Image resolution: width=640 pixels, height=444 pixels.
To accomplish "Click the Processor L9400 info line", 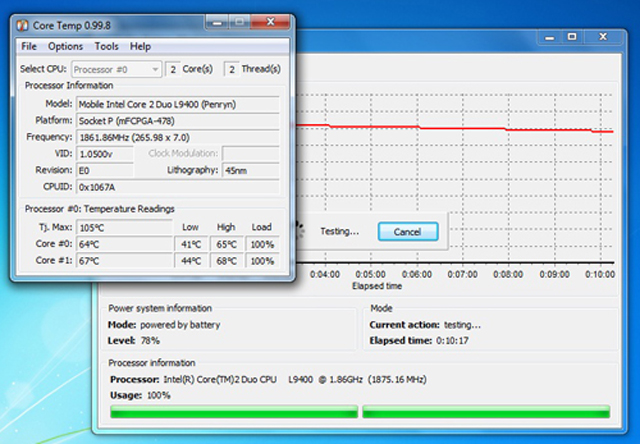I will click(x=268, y=380).
